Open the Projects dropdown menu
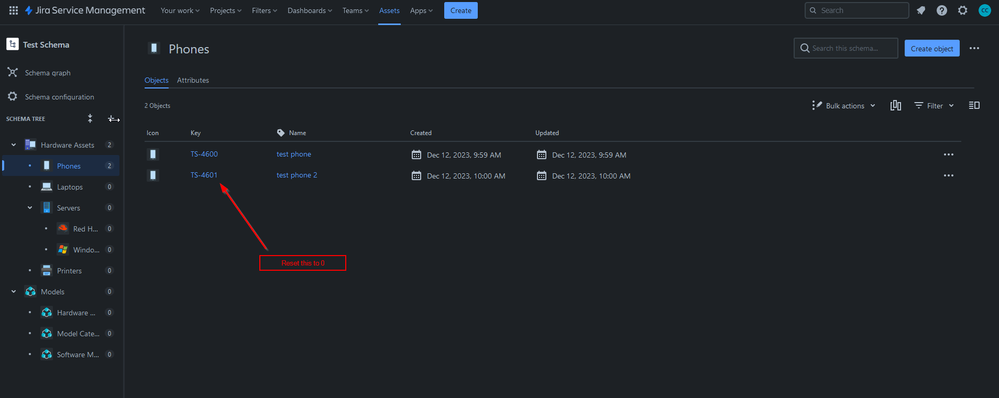The height and width of the screenshot is (398, 999). (226, 10)
